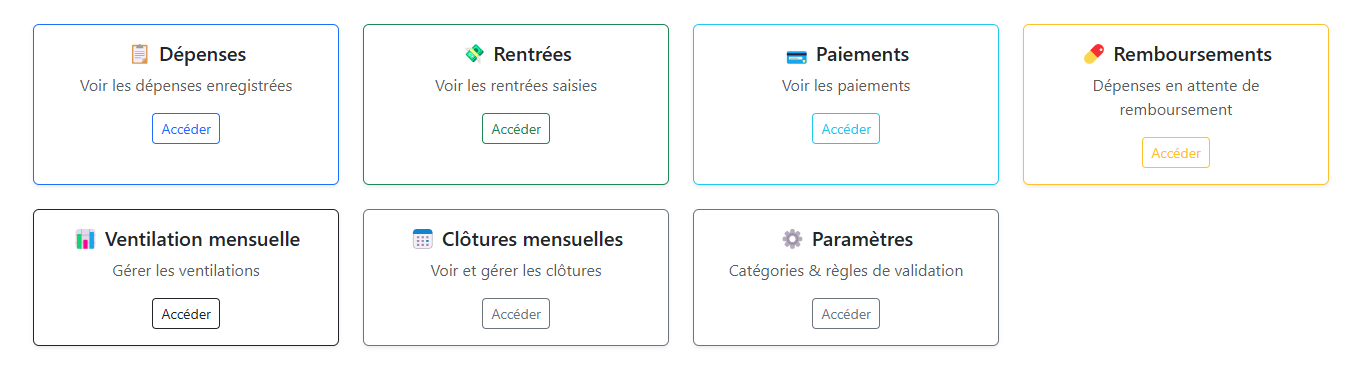Open Paiements with its cyan Accéder button
1367x372 pixels.
point(846,129)
